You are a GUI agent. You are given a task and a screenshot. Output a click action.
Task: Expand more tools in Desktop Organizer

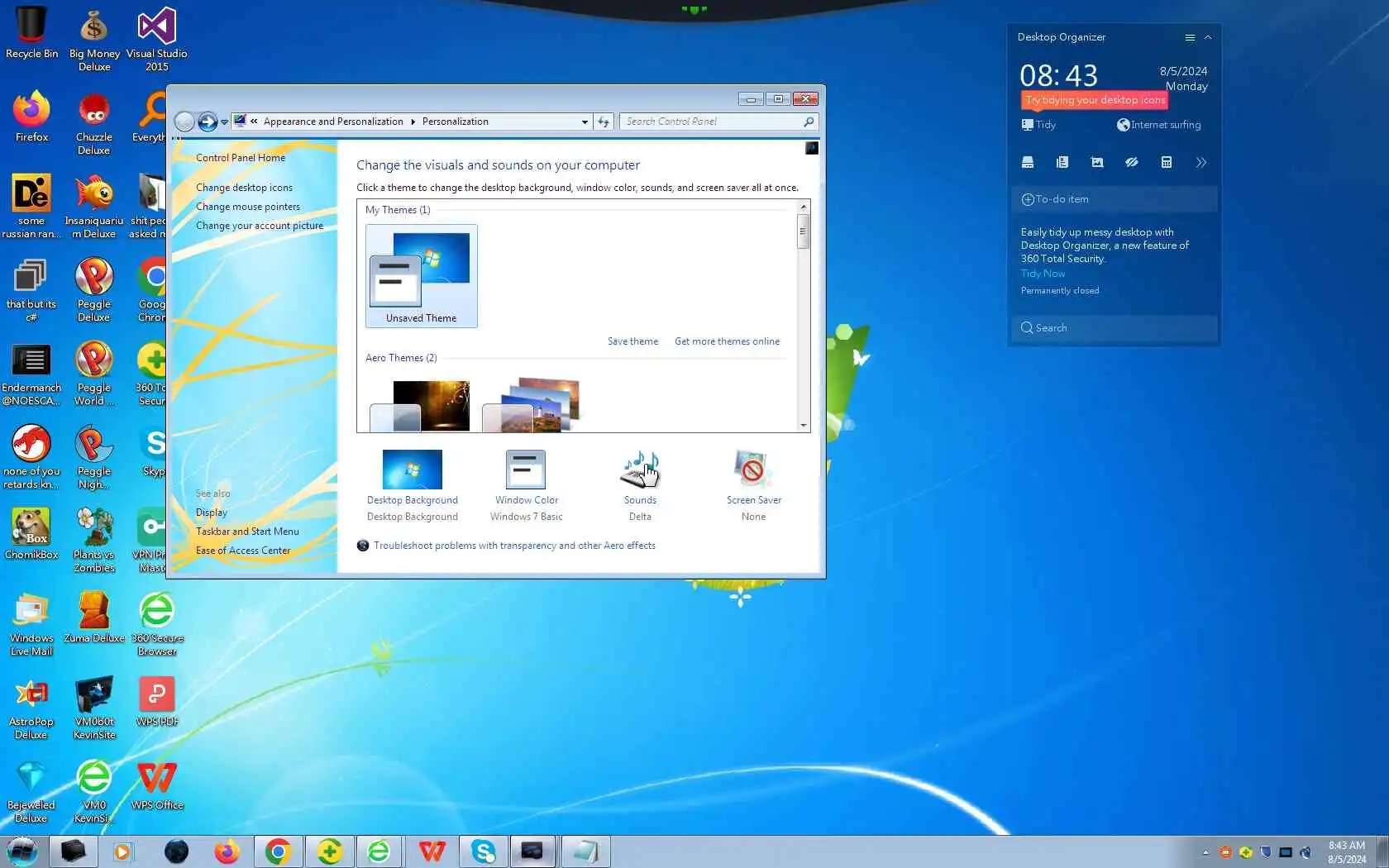click(x=1201, y=162)
